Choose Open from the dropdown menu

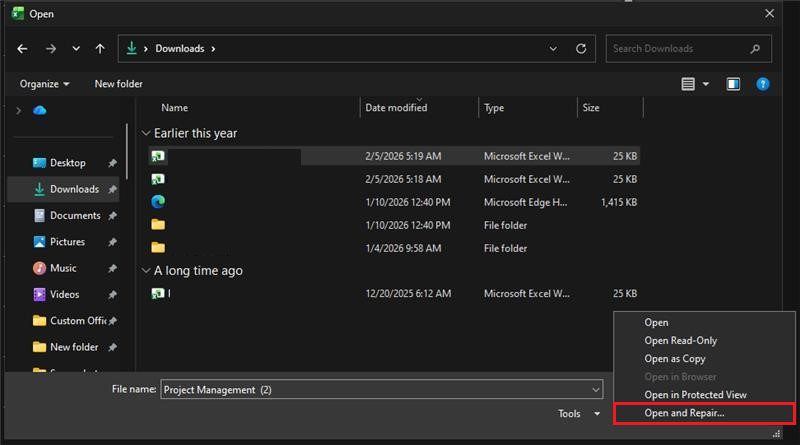[x=656, y=323]
